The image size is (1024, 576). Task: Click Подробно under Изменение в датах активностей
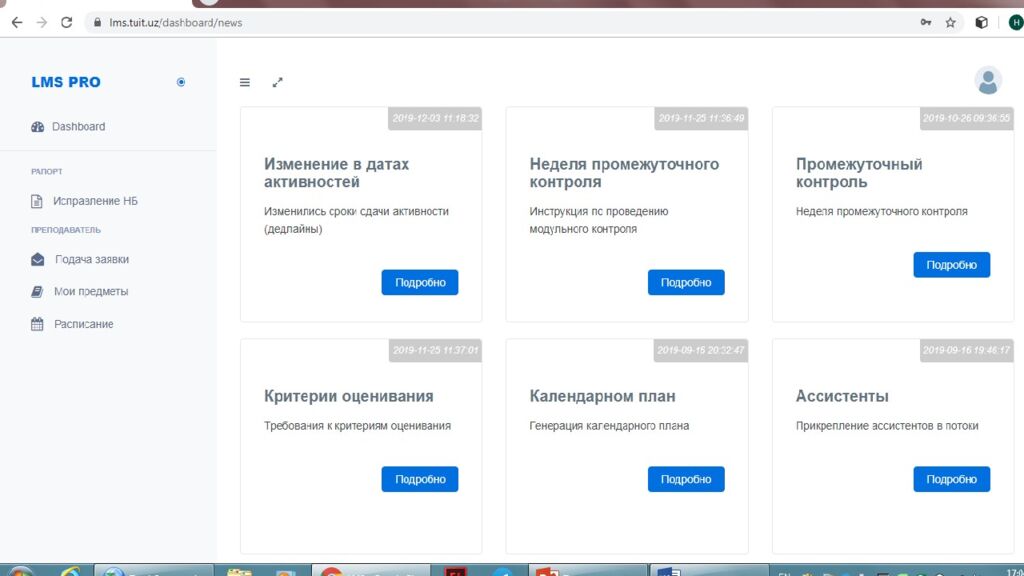click(420, 283)
